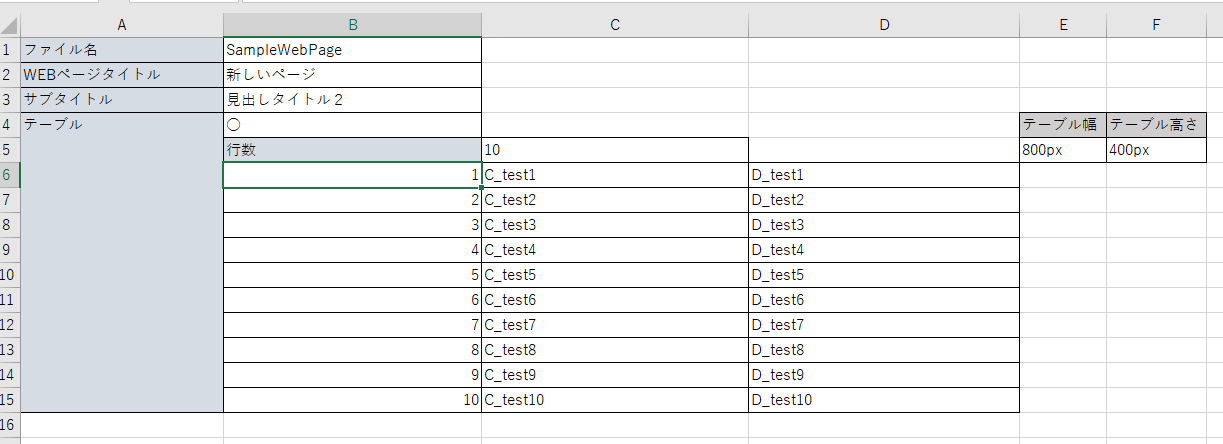Viewport: 1223px width, 444px height.
Task: Select the テーブル幅 header cell
Action: click(x=1062, y=125)
